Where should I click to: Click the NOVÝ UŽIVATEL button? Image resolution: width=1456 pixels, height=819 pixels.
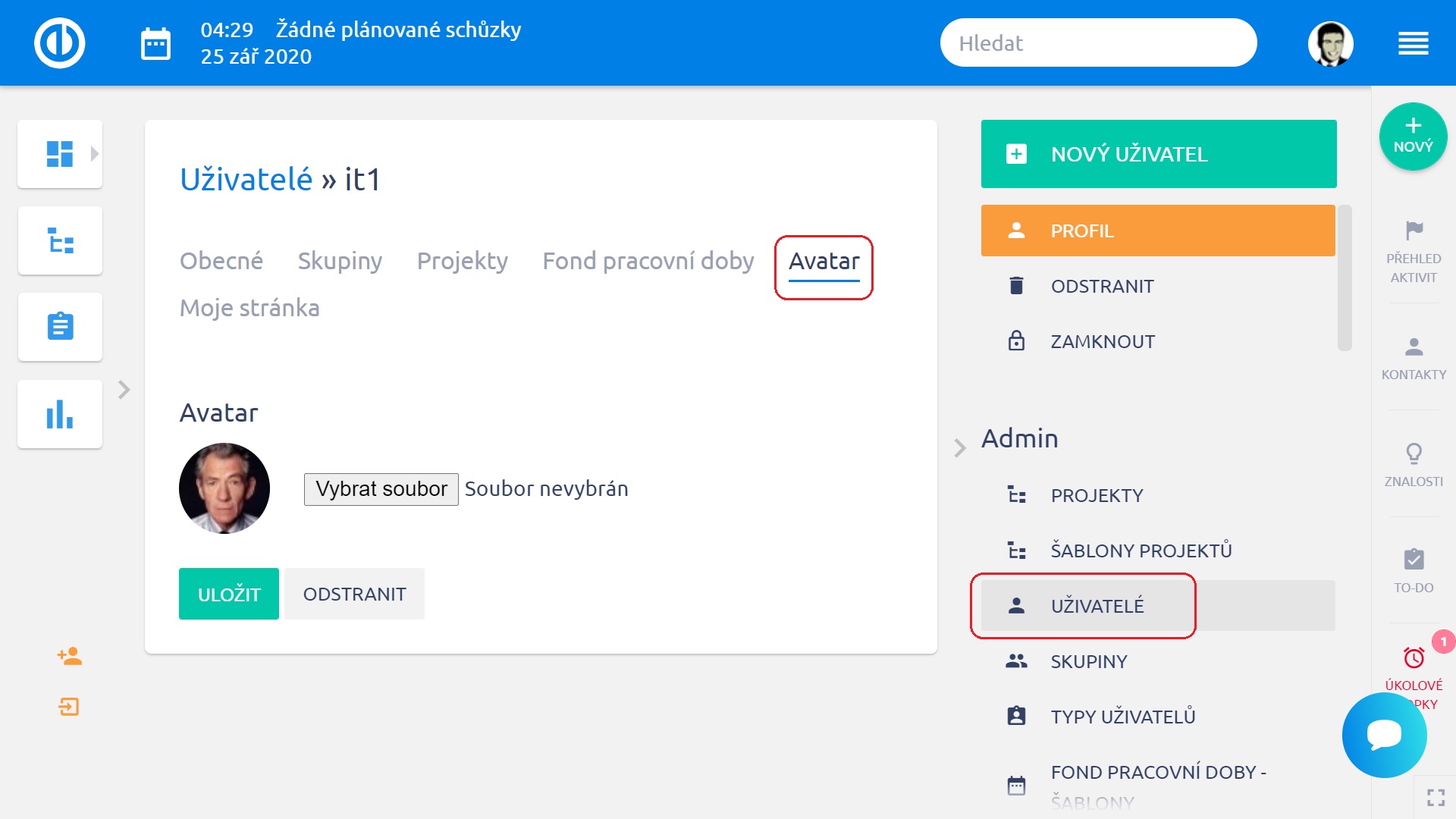pyautogui.click(x=1158, y=154)
